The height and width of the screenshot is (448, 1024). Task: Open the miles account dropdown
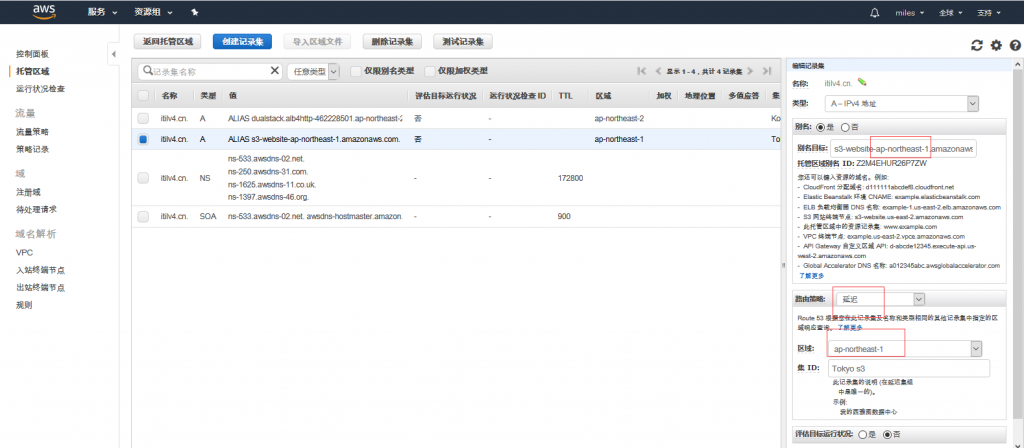pyautogui.click(x=912, y=12)
